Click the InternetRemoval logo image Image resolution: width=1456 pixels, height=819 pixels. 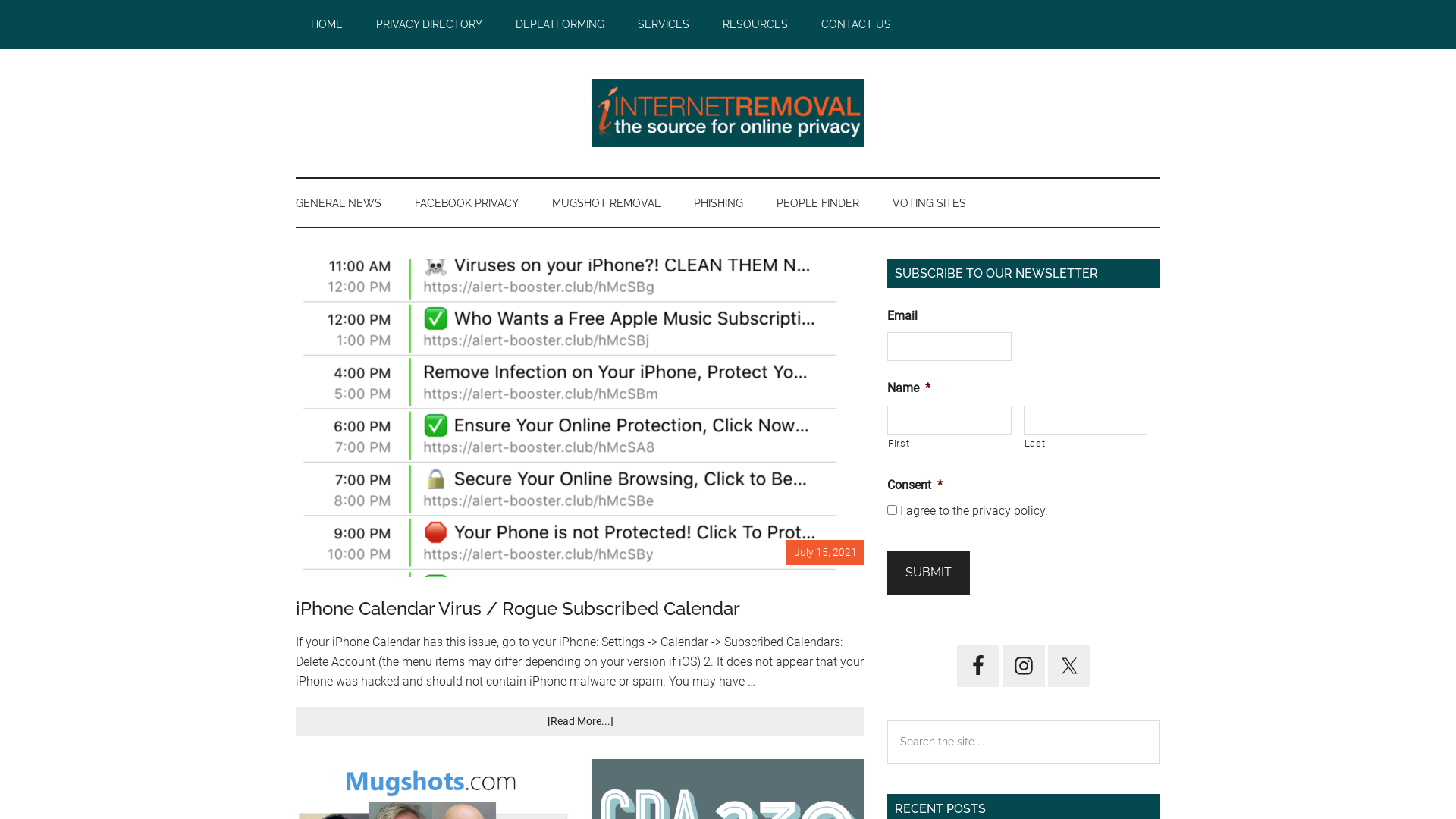728,113
